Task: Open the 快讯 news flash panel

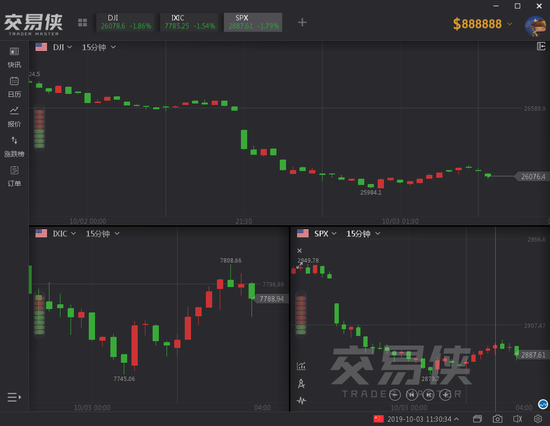Action: (x=14, y=58)
